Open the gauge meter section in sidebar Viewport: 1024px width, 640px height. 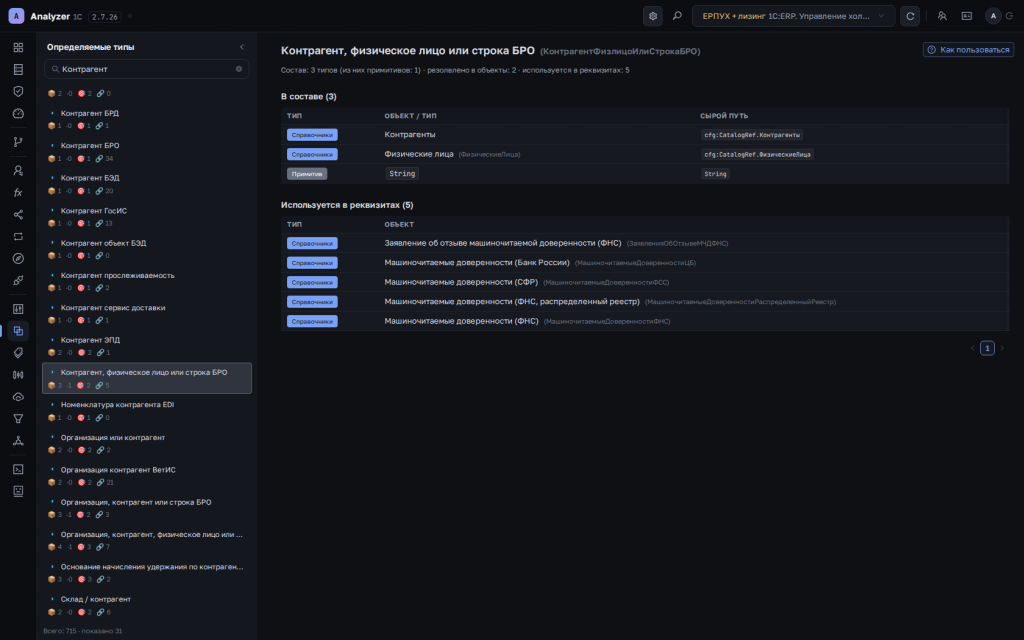(x=18, y=114)
